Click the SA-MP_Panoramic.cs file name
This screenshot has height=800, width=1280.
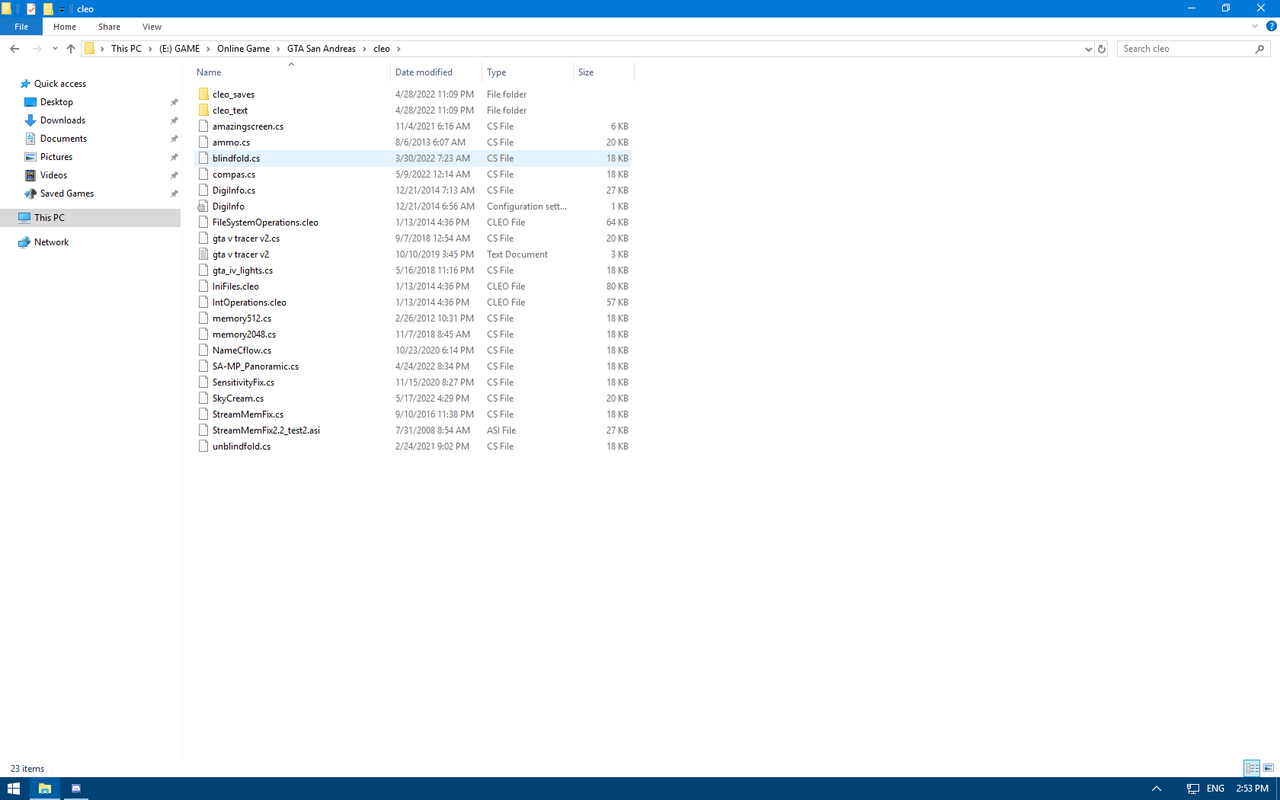(255, 366)
